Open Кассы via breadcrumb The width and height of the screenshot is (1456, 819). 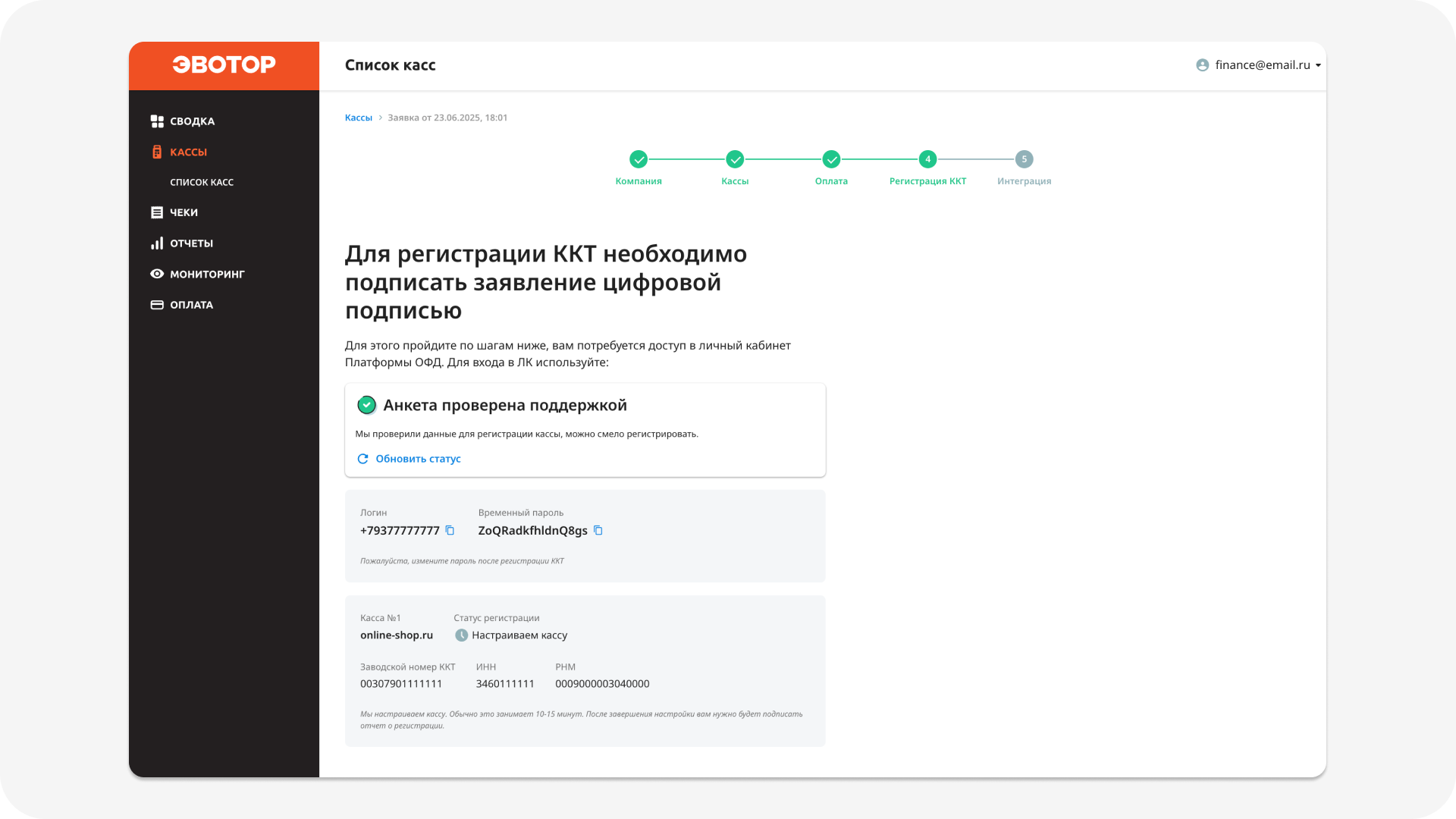pyautogui.click(x=358, y=118)
